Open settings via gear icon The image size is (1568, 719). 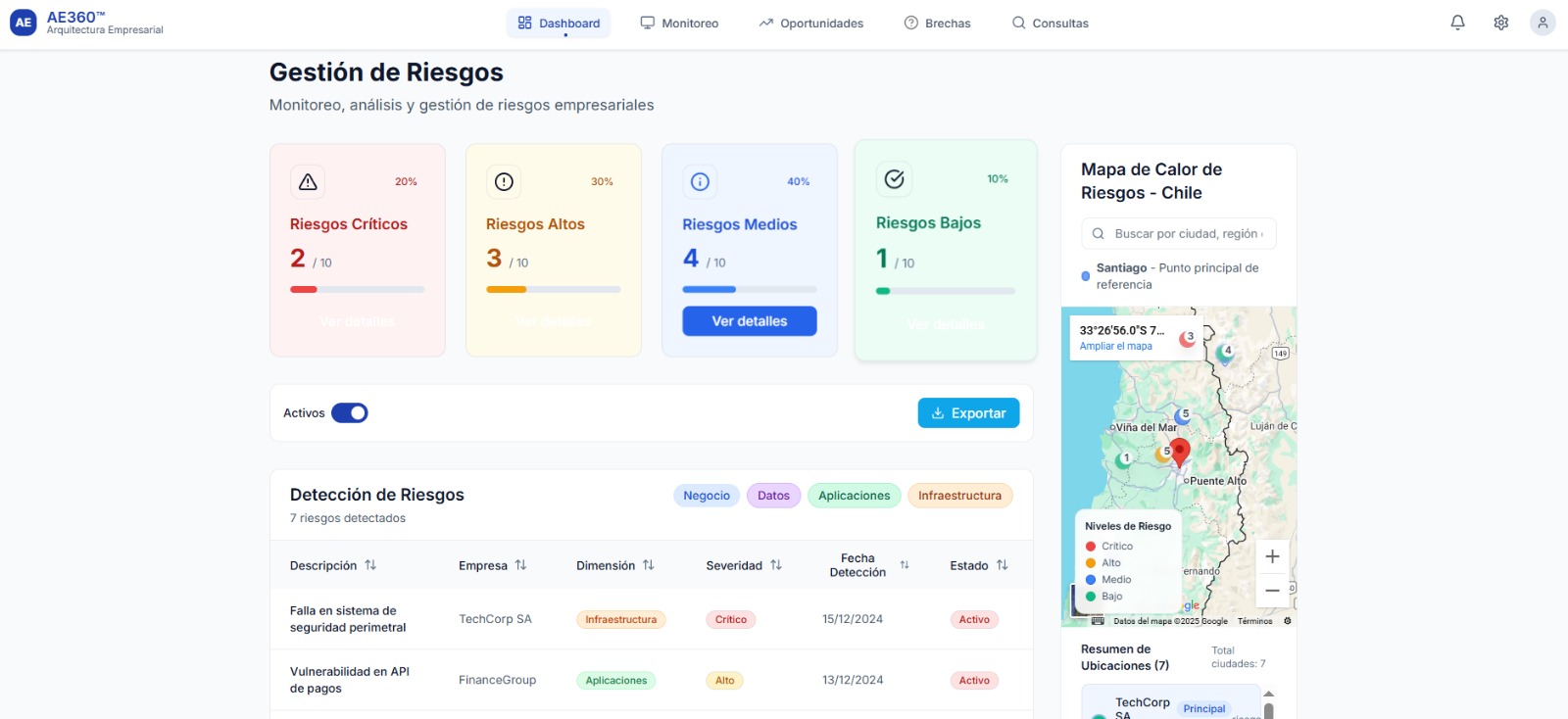1500,23
